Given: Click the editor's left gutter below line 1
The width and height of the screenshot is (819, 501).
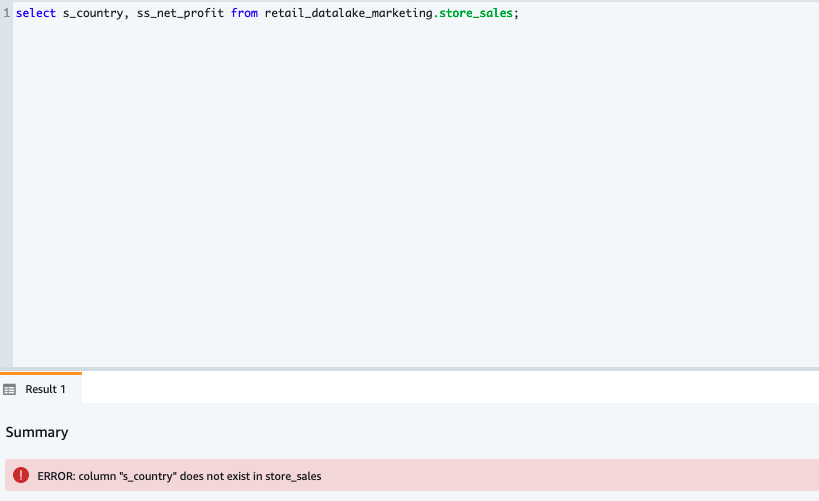Looking at the screenshot, I should 6,193.
